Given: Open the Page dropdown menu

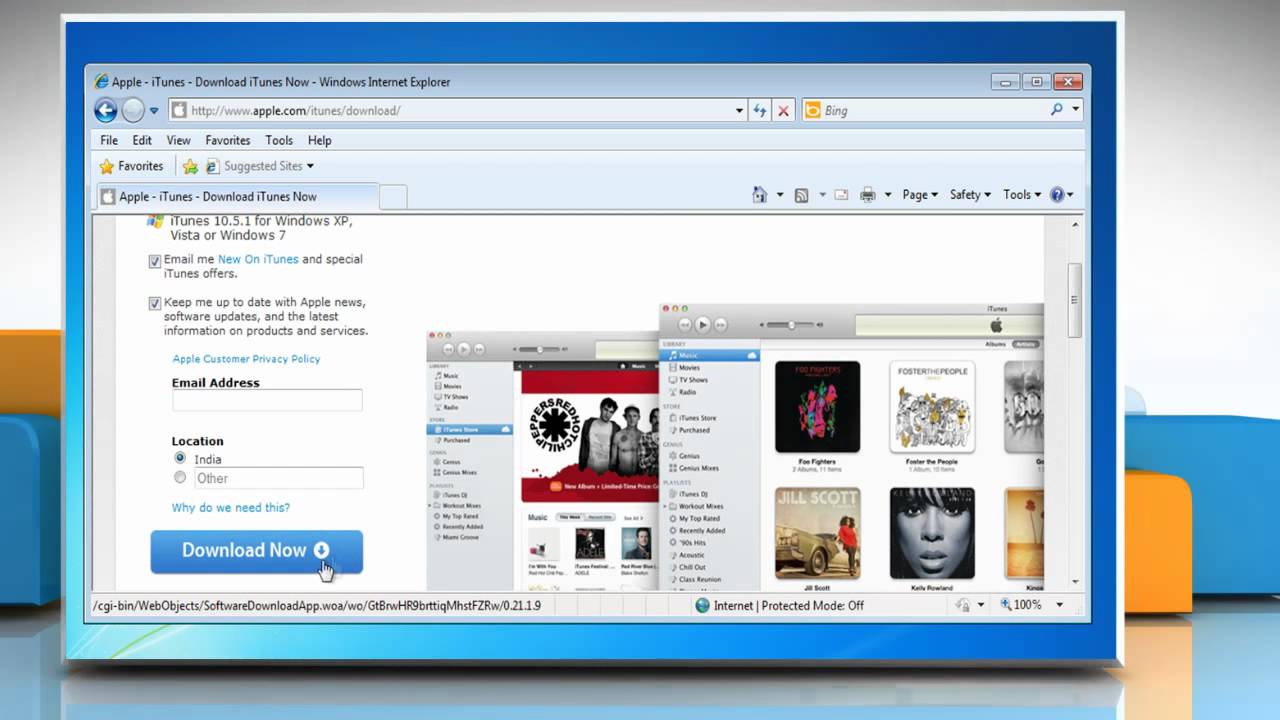Looking at the screenshot, I should pos(920,195).
